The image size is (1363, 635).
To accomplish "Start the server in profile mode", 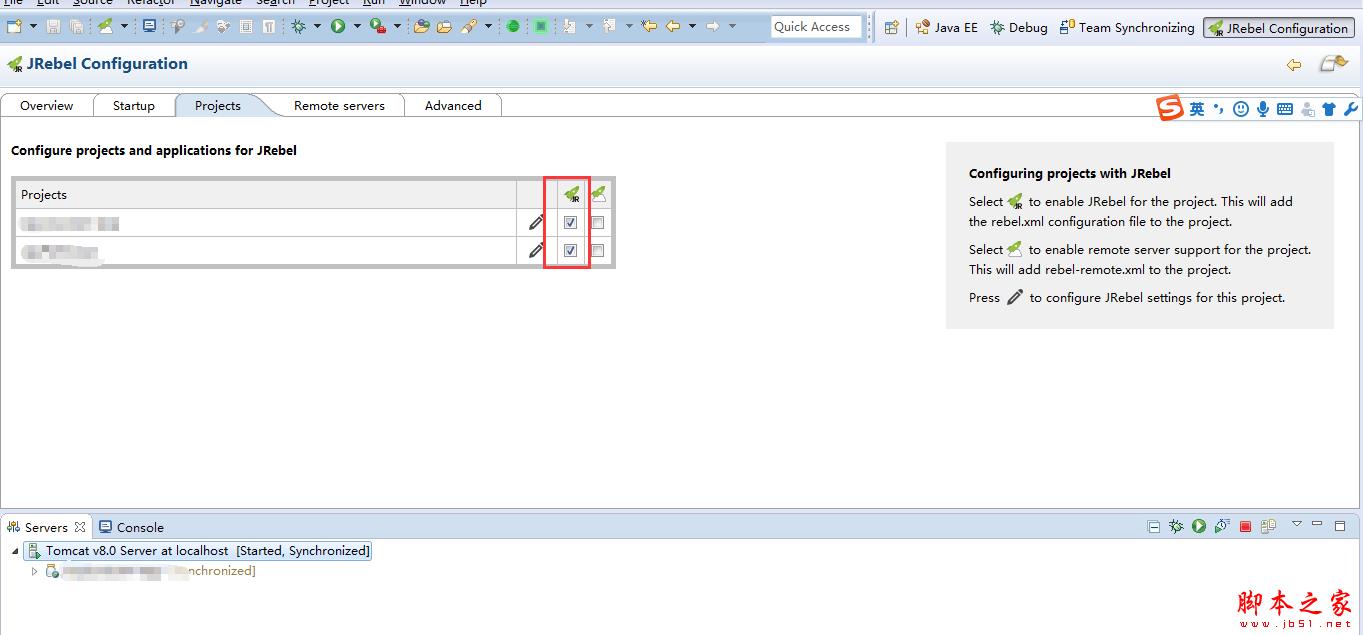I will click(x=1222, y=526).
